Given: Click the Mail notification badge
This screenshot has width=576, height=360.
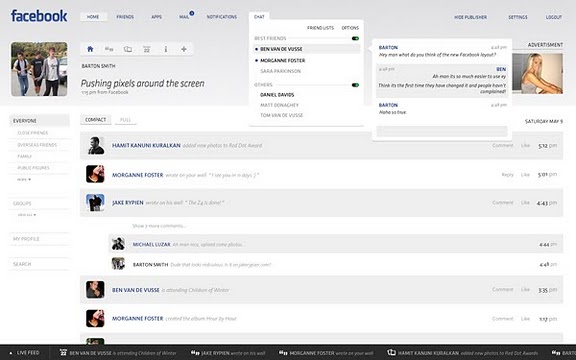Looking at the screenshot, I should coord(192,13).
